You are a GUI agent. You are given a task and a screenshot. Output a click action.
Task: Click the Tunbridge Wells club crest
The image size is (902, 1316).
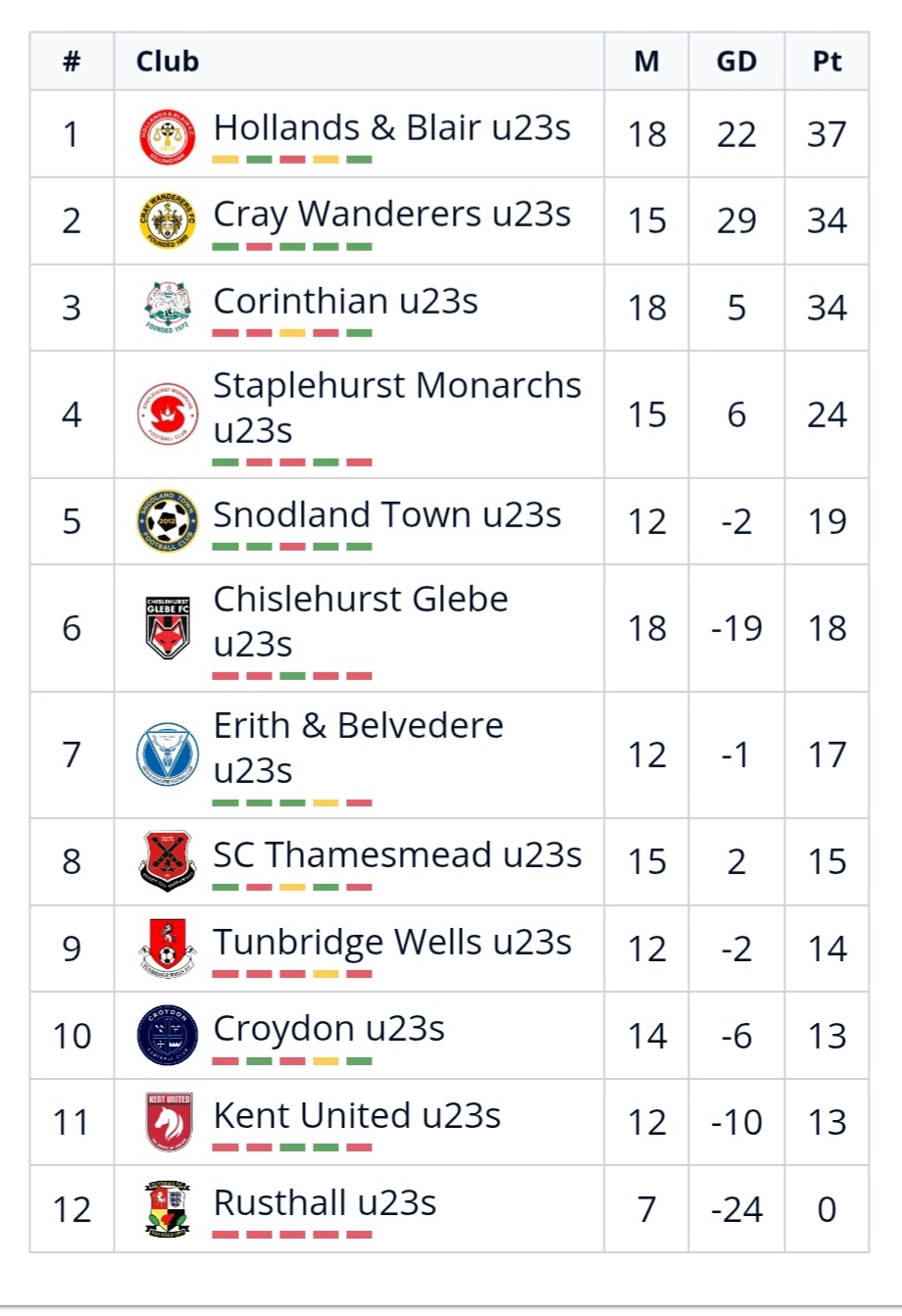[x=168, y=949]
